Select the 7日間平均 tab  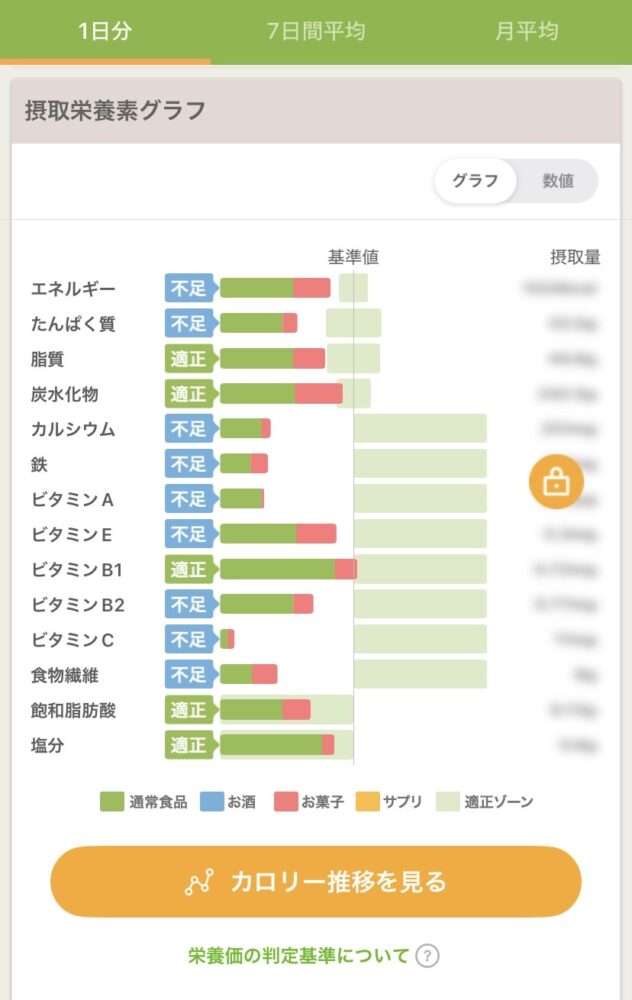[x=316, y=31]
